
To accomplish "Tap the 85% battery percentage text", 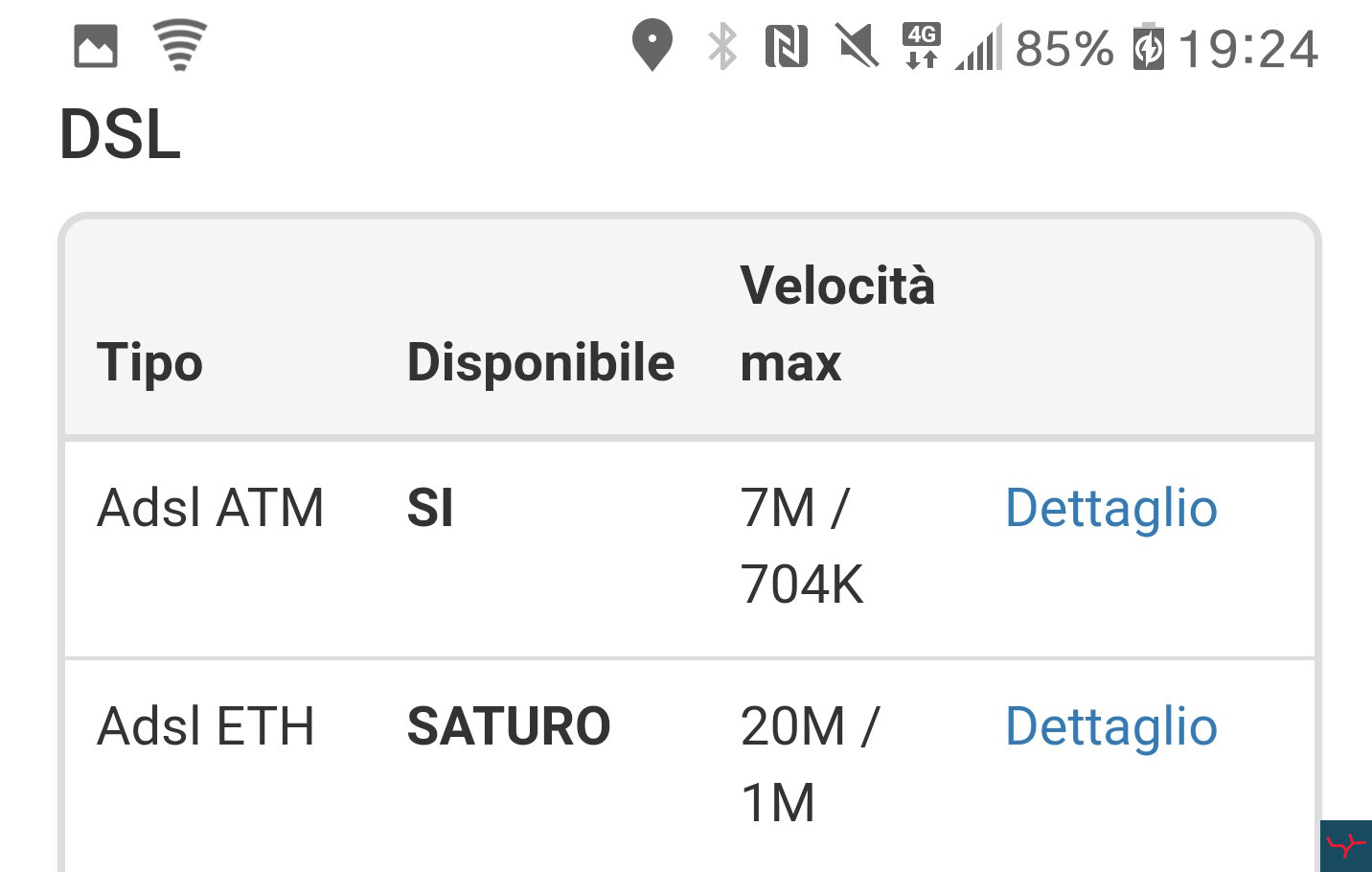I will (x=1064, y=48).
